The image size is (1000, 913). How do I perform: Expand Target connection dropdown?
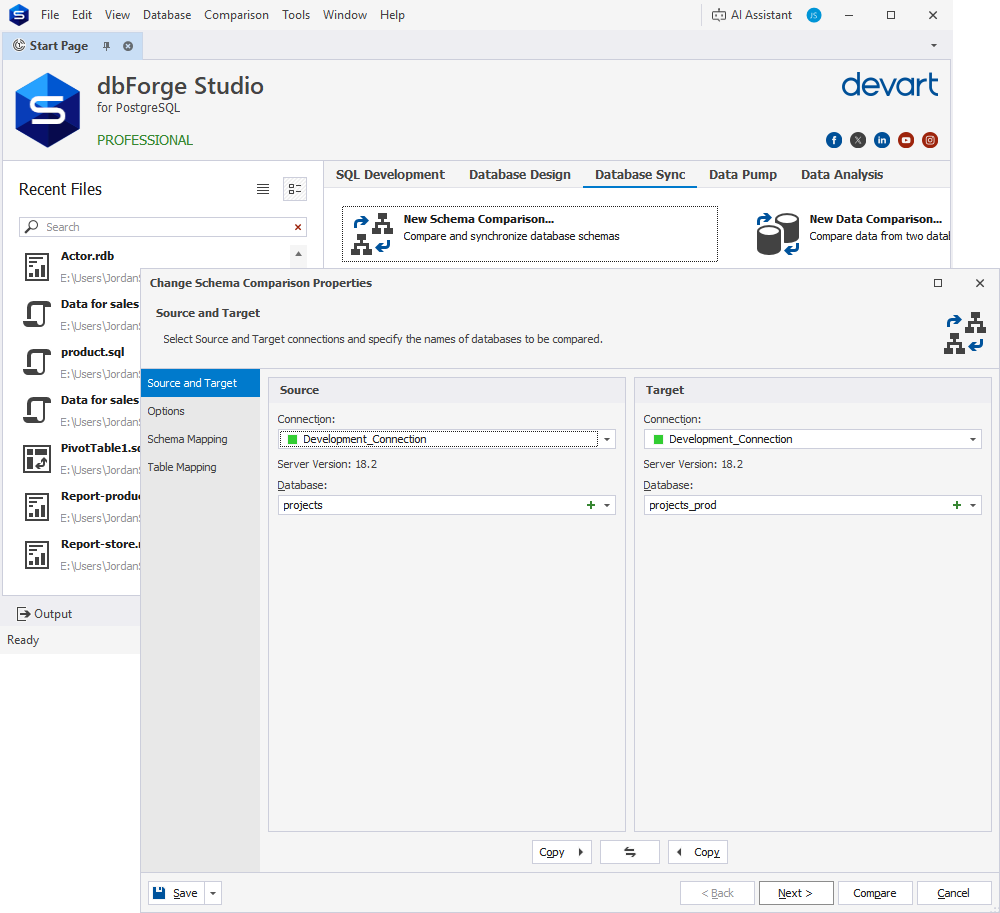coord(973,439)
